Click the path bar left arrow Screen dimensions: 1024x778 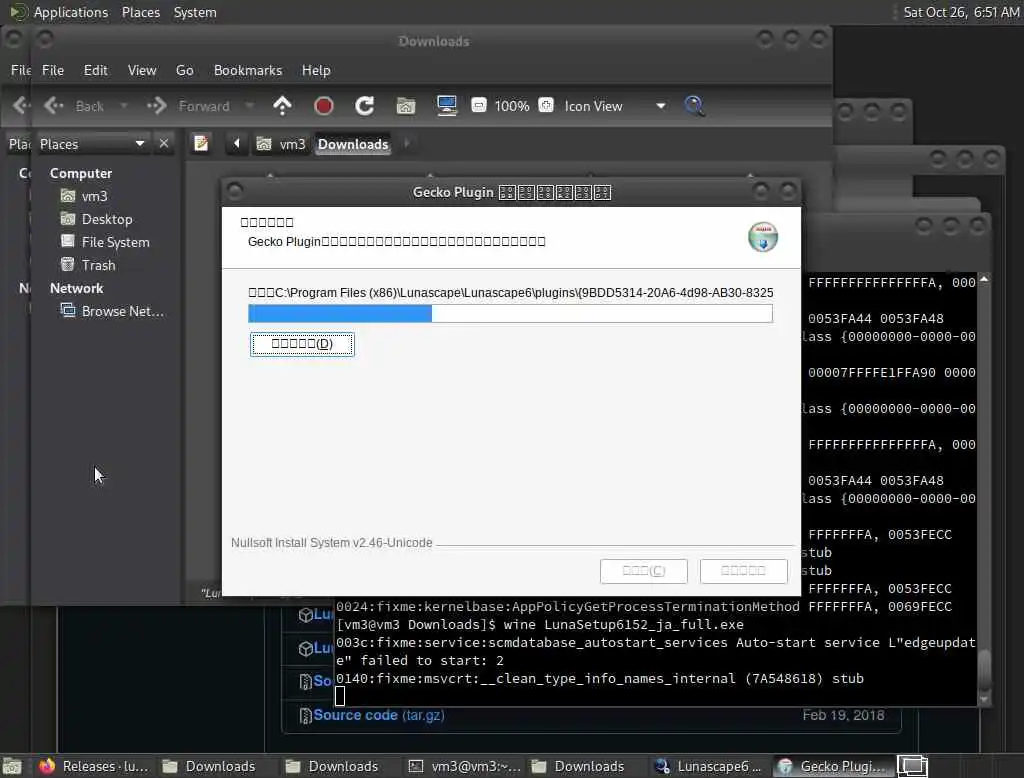[236, 144]
